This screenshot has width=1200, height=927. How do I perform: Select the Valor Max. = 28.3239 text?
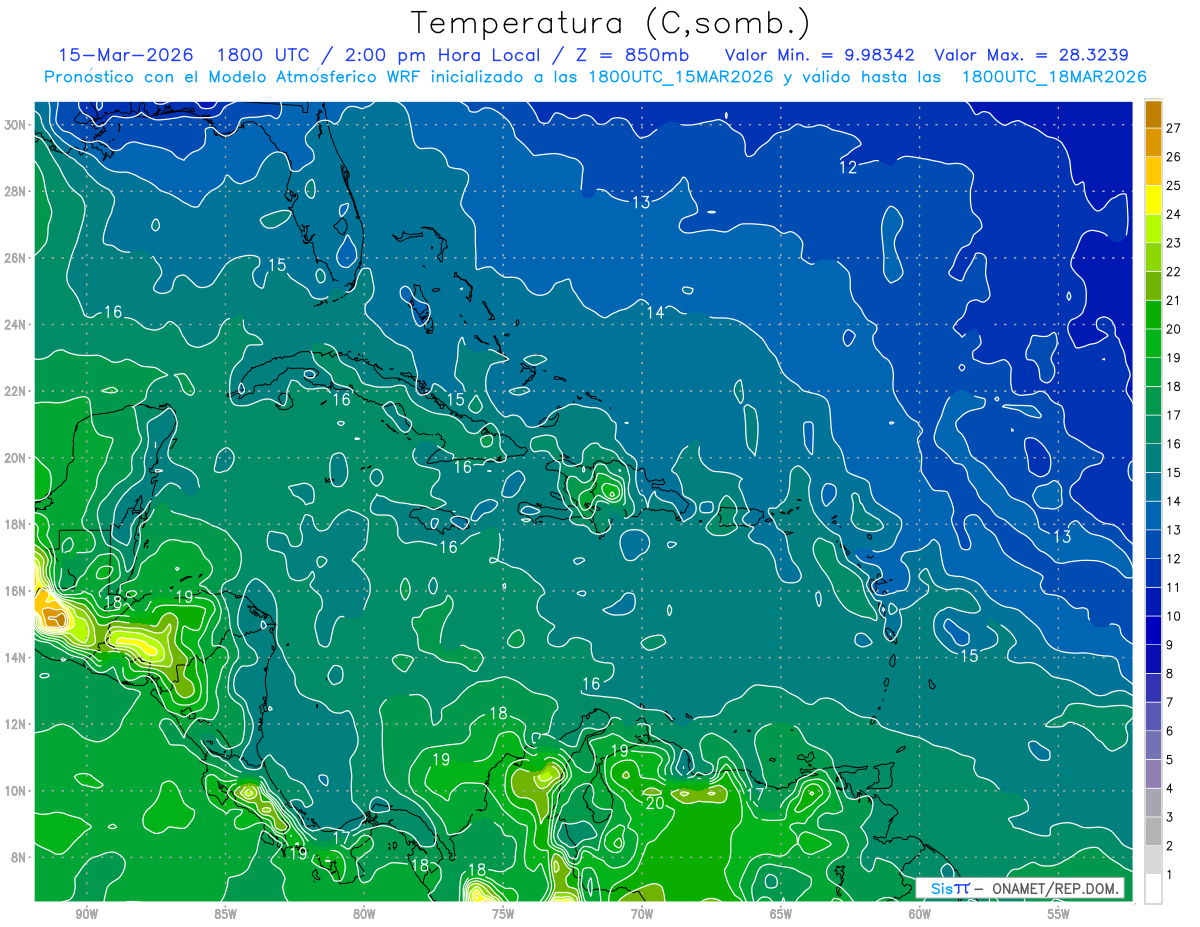1031,55
